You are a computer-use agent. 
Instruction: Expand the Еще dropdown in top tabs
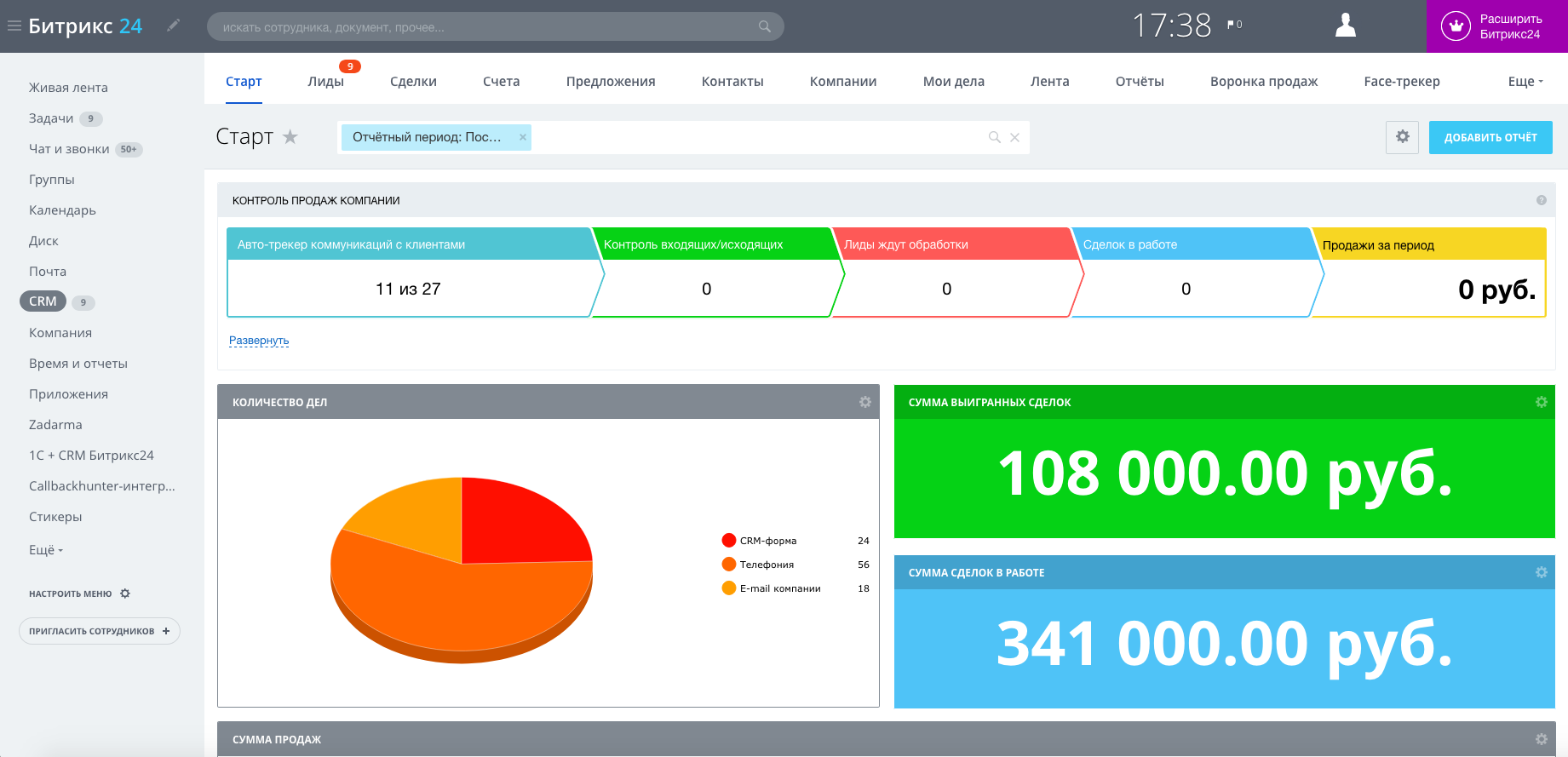[1525, 82]
